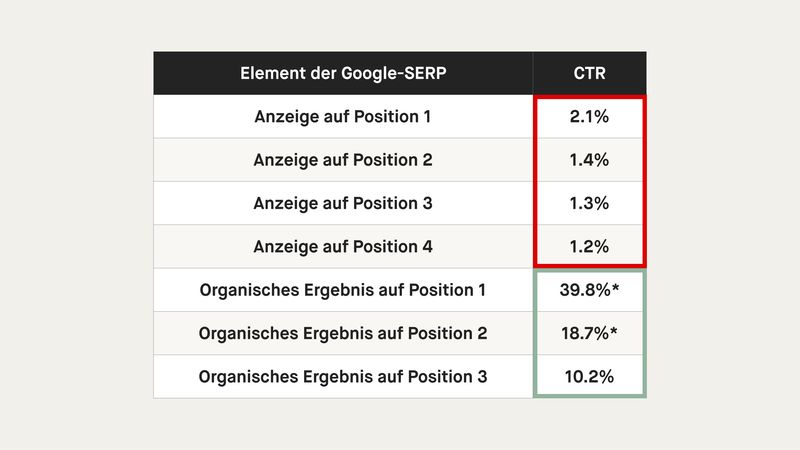This screenshot has width=800, height=450.
Task: Select the 1.4% CTR cell
Action: (x=589, y=160)
